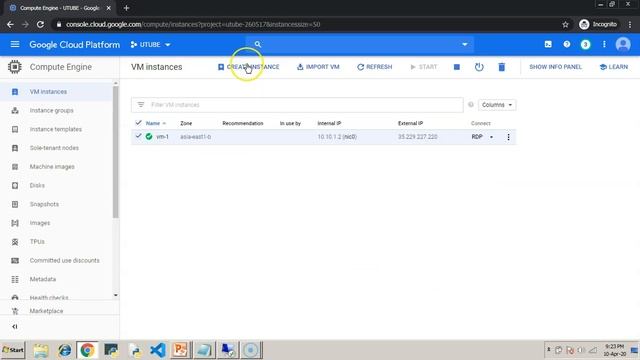Open the top bar more options menu
This screenshot has width=640, height=360.
(x=604, y=44)
